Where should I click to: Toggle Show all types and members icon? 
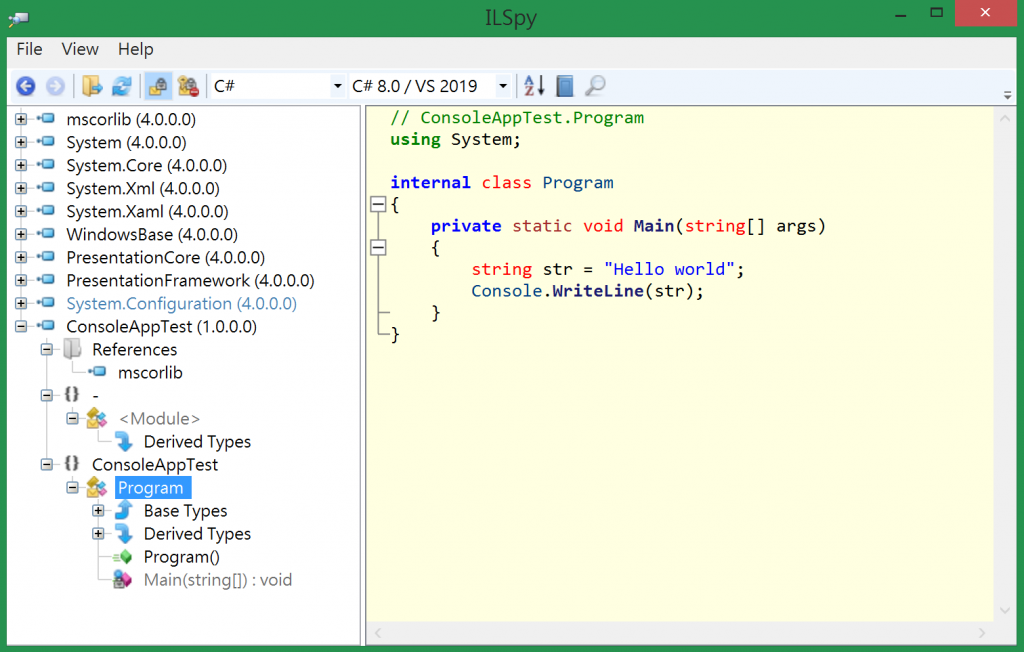(x=188, y=86)
